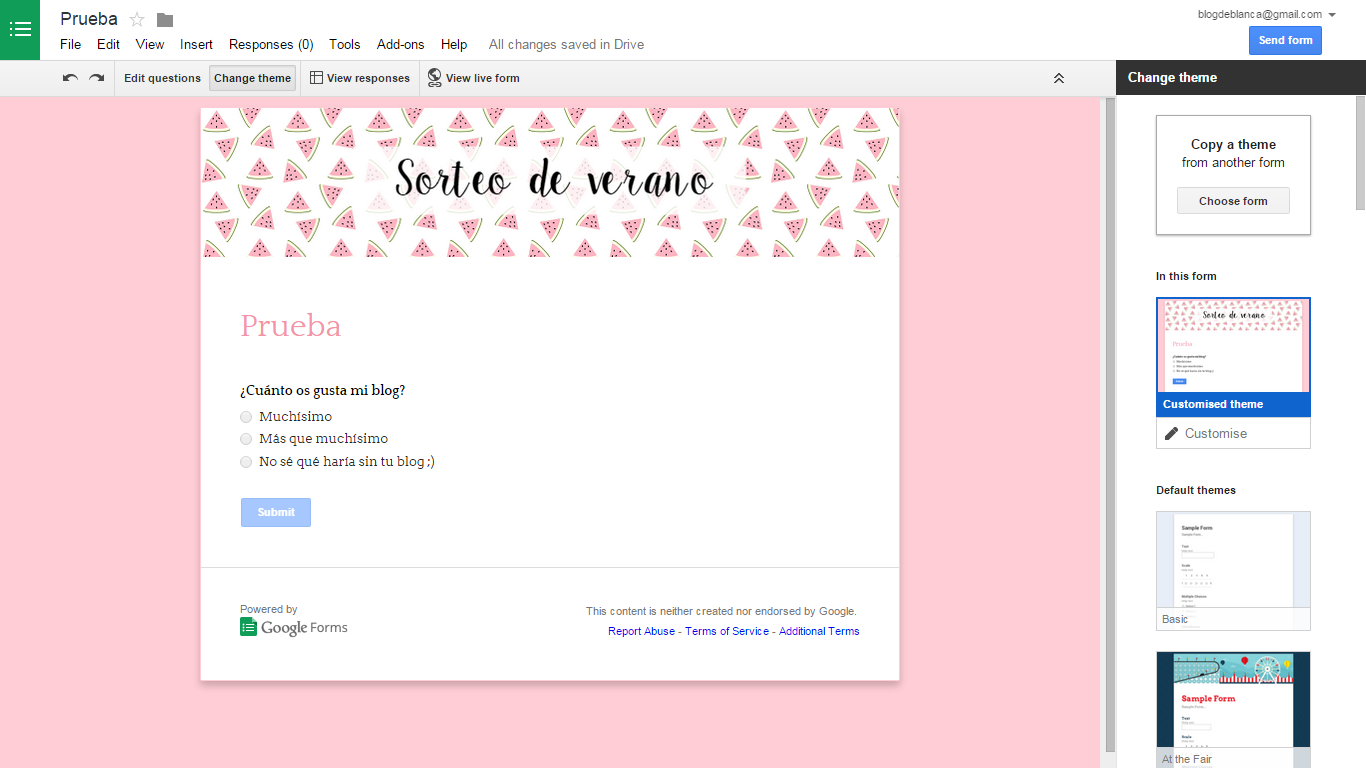Viewport: 1366px width, 768px height.
Task: Open the Add-ons menu
Action: point(400,44)
